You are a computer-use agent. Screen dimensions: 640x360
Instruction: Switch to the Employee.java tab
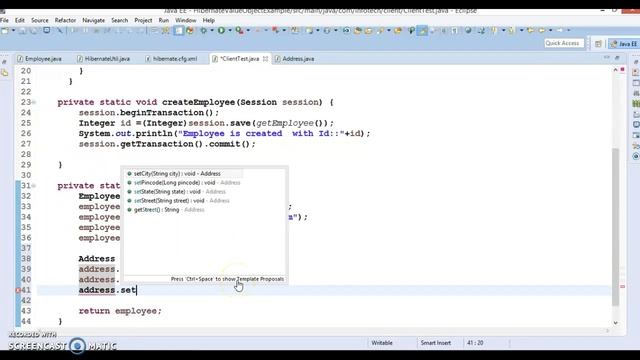click(x=39, y=59)
